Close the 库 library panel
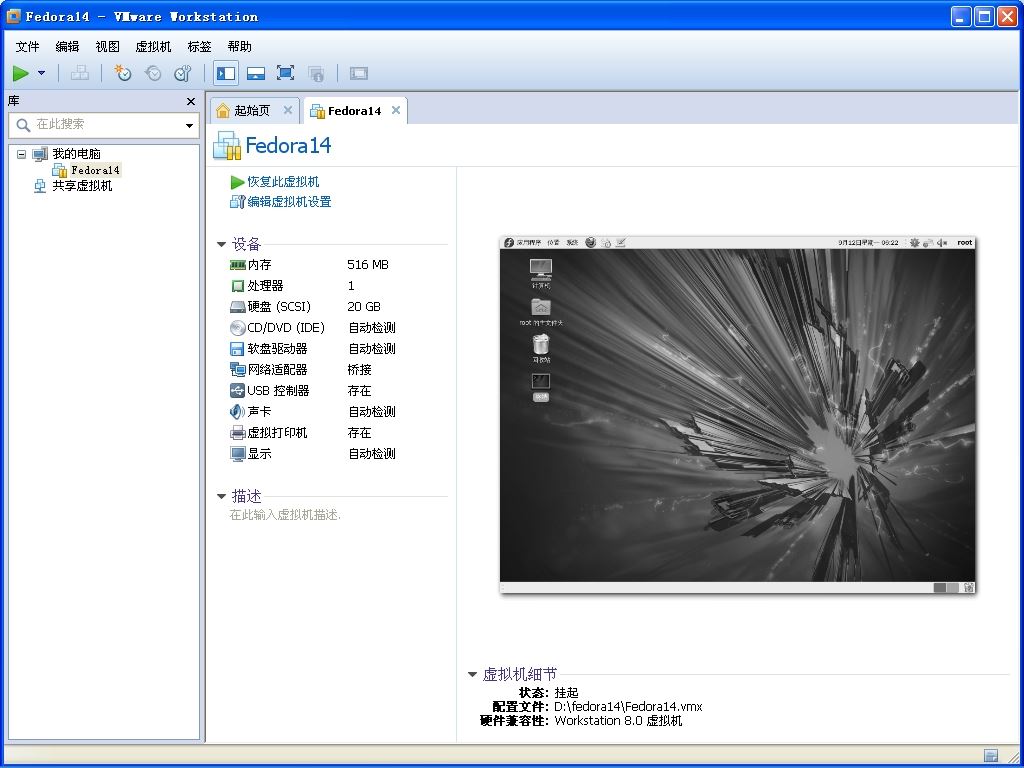This screenshot has width=1024, height=768. click(191, 101)
